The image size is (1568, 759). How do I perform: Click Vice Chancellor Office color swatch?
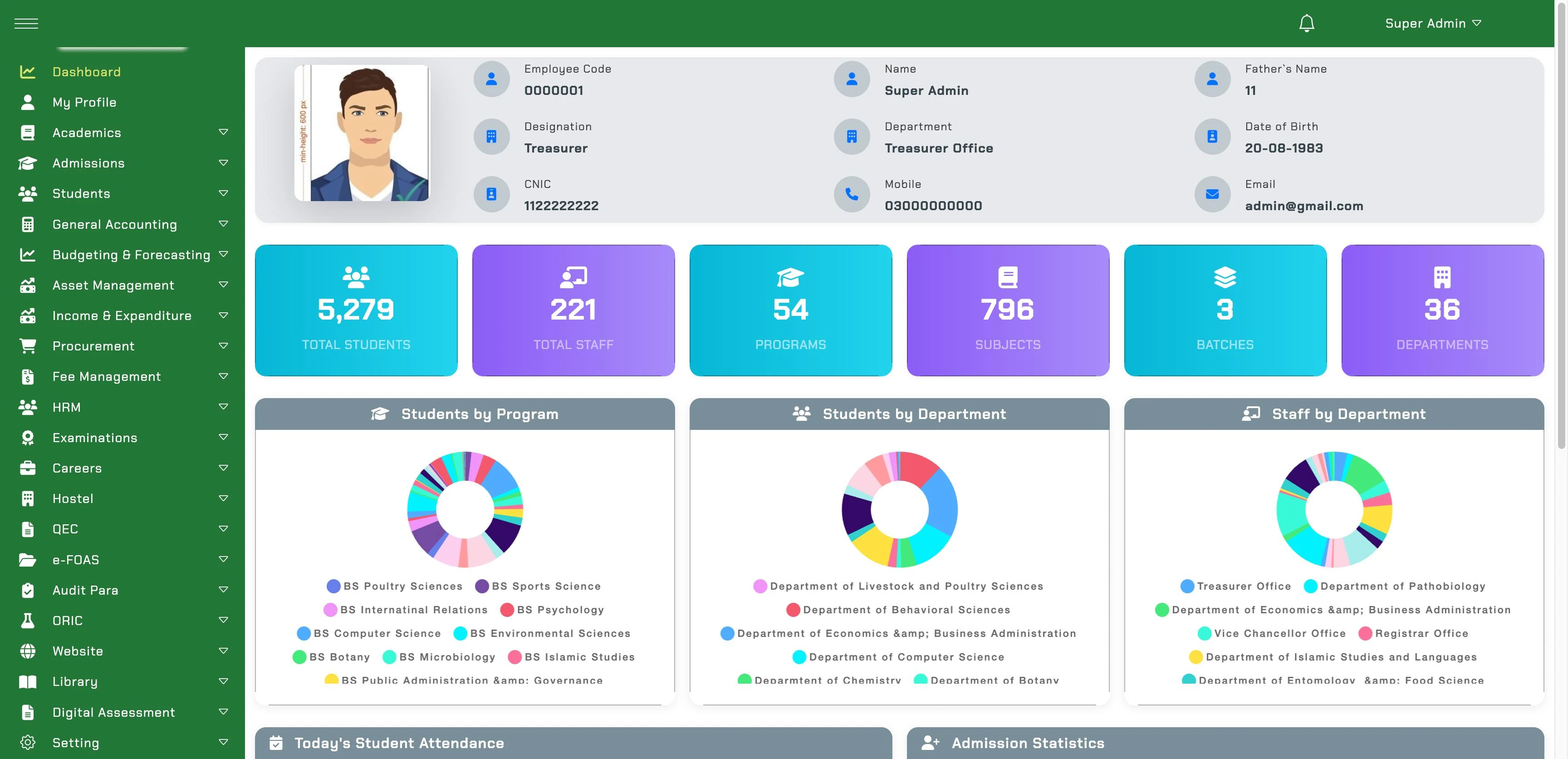click(1204, 634)
